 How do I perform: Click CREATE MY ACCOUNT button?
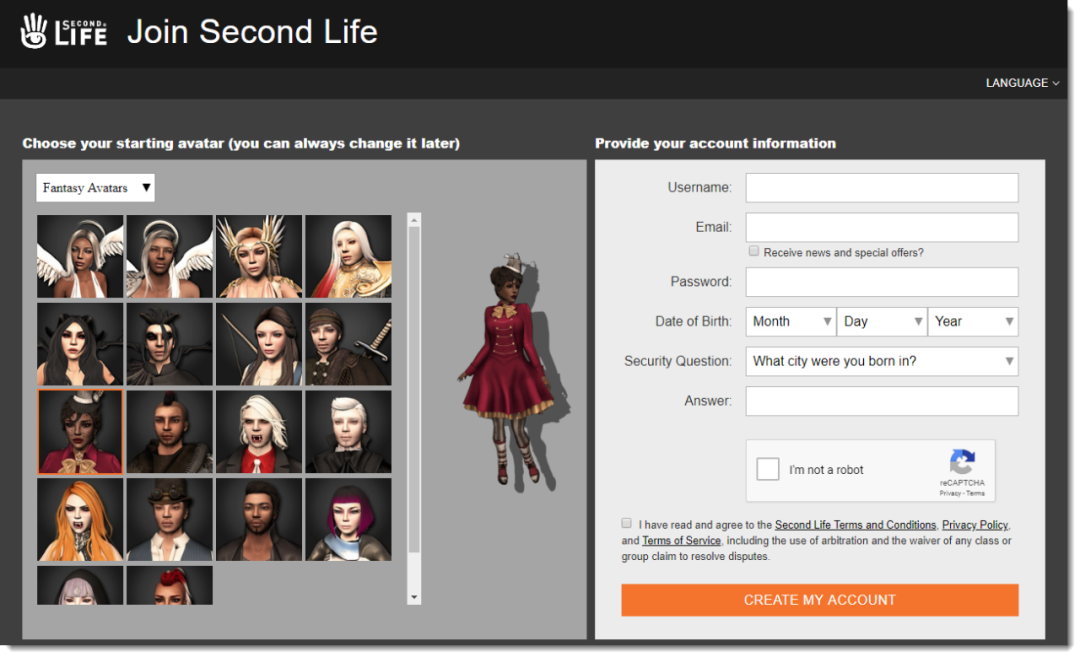point(820,600)
